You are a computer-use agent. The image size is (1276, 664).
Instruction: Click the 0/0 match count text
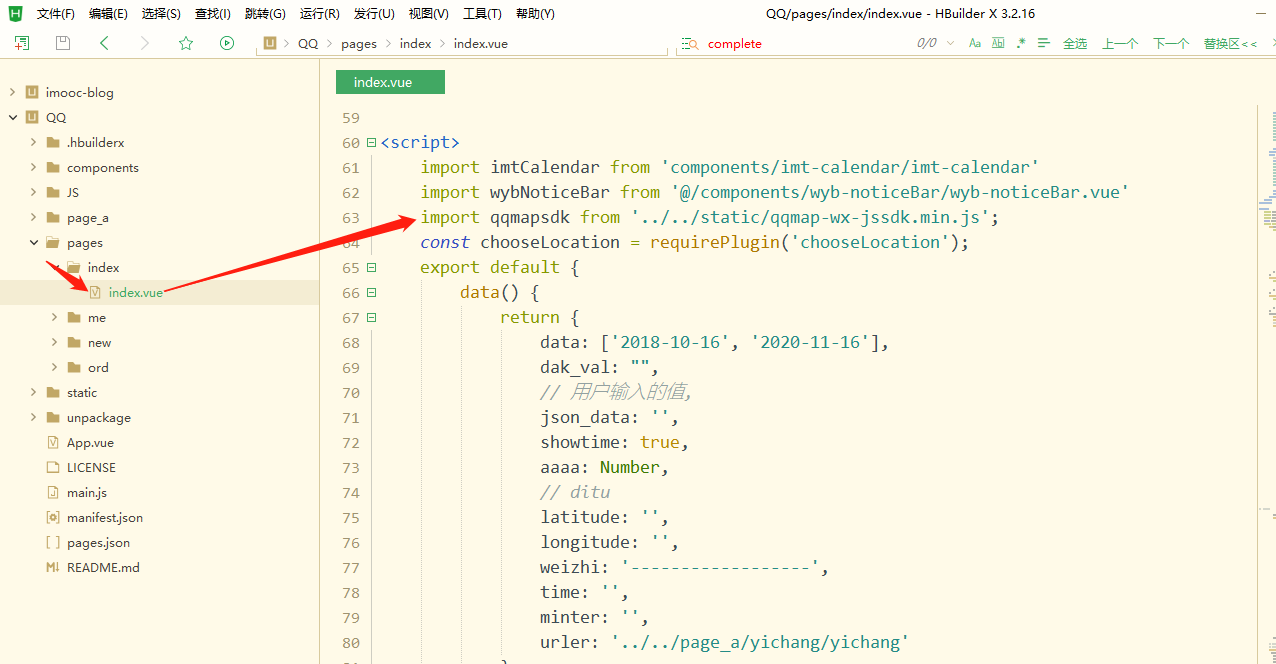927,43
